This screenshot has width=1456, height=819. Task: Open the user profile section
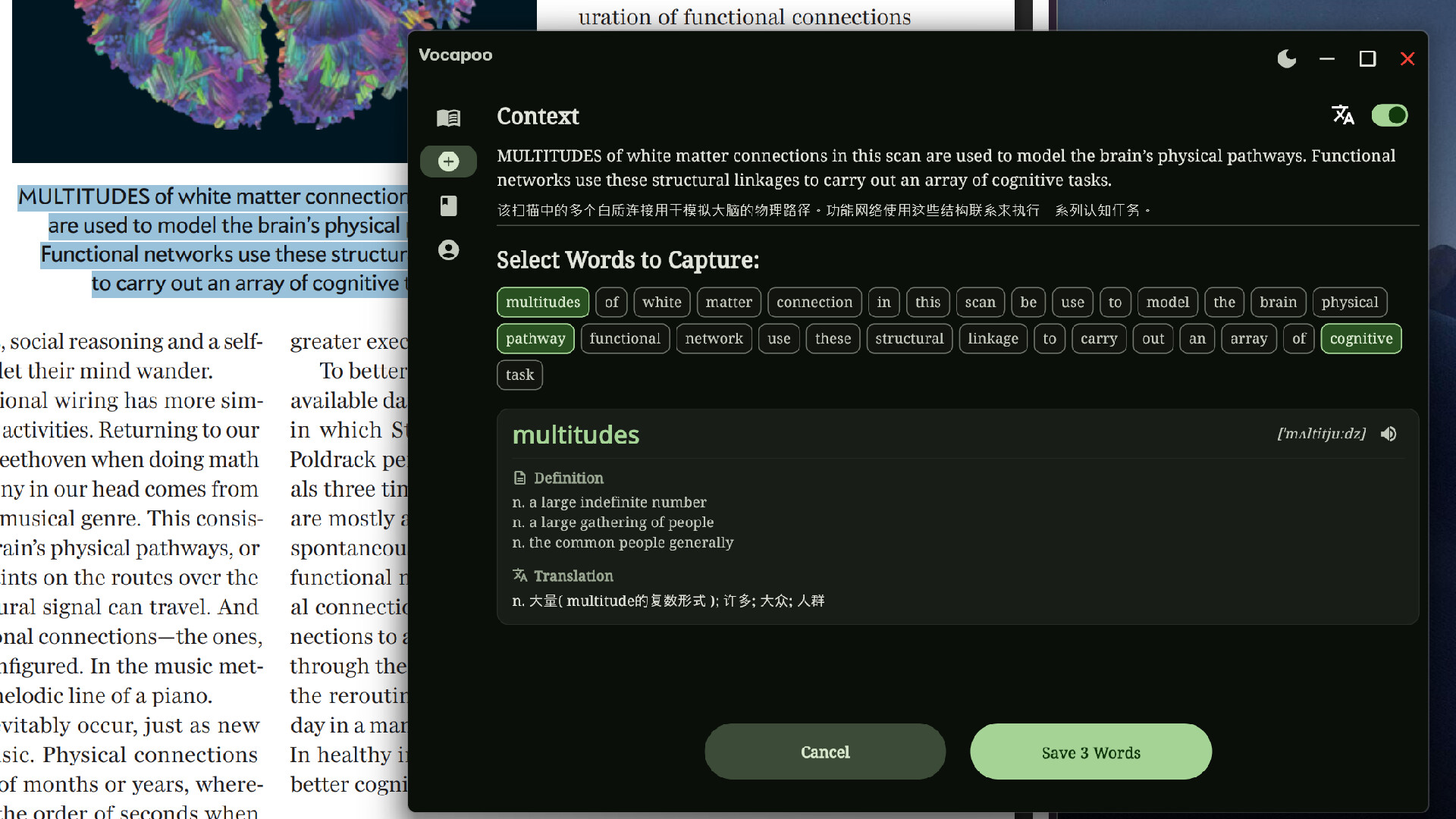point(448,249)
